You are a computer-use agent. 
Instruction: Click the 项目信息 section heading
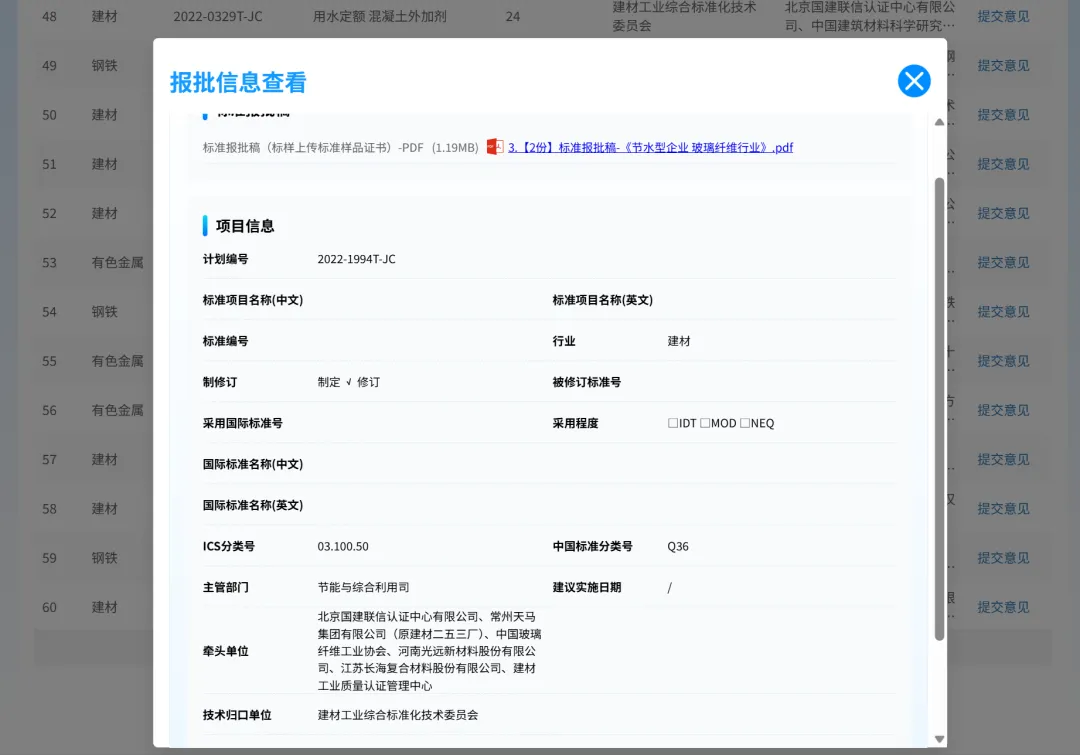pyautogui.click(x=245, y=226)
